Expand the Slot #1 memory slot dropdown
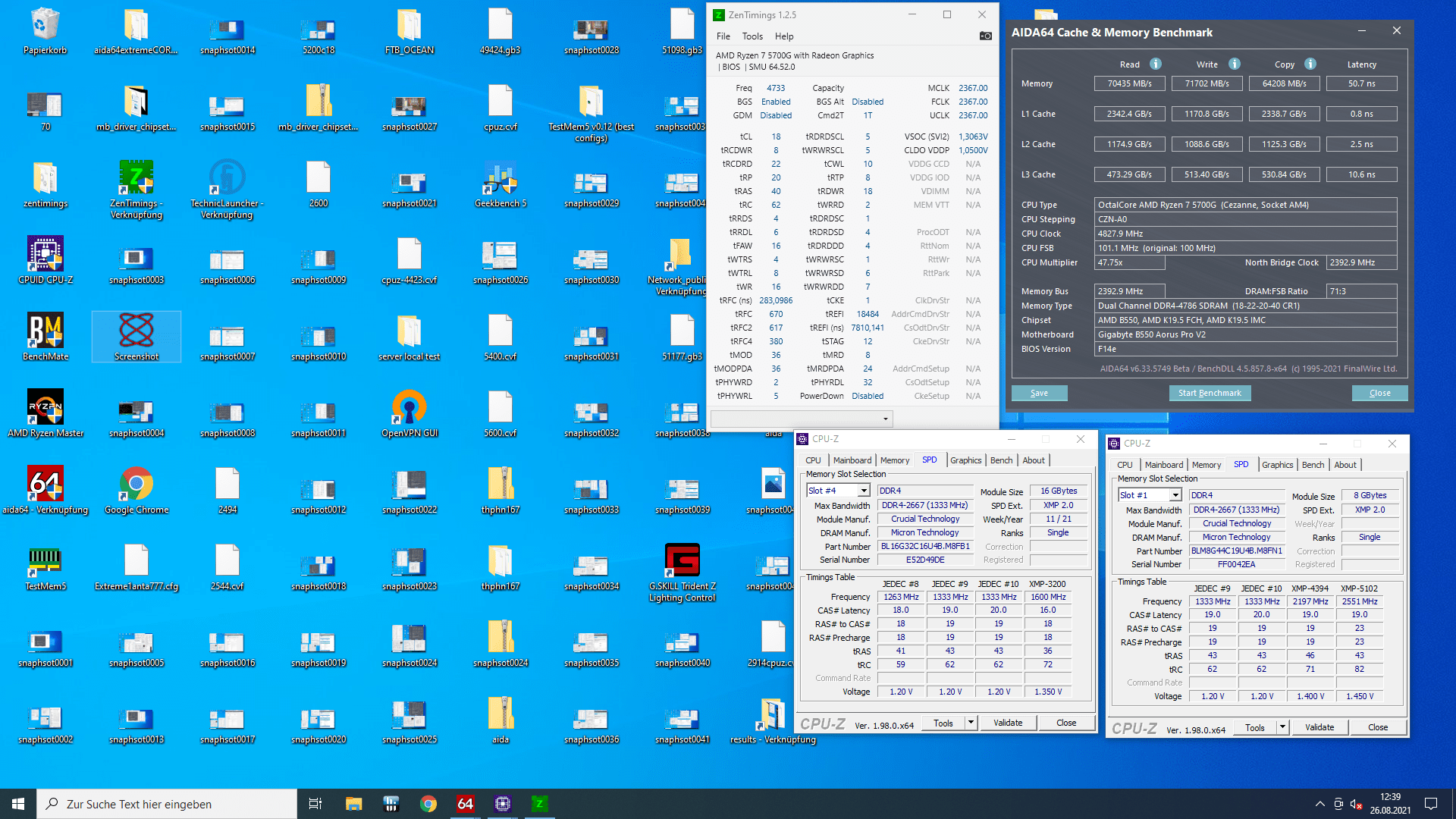 (x=1175, y=495)
